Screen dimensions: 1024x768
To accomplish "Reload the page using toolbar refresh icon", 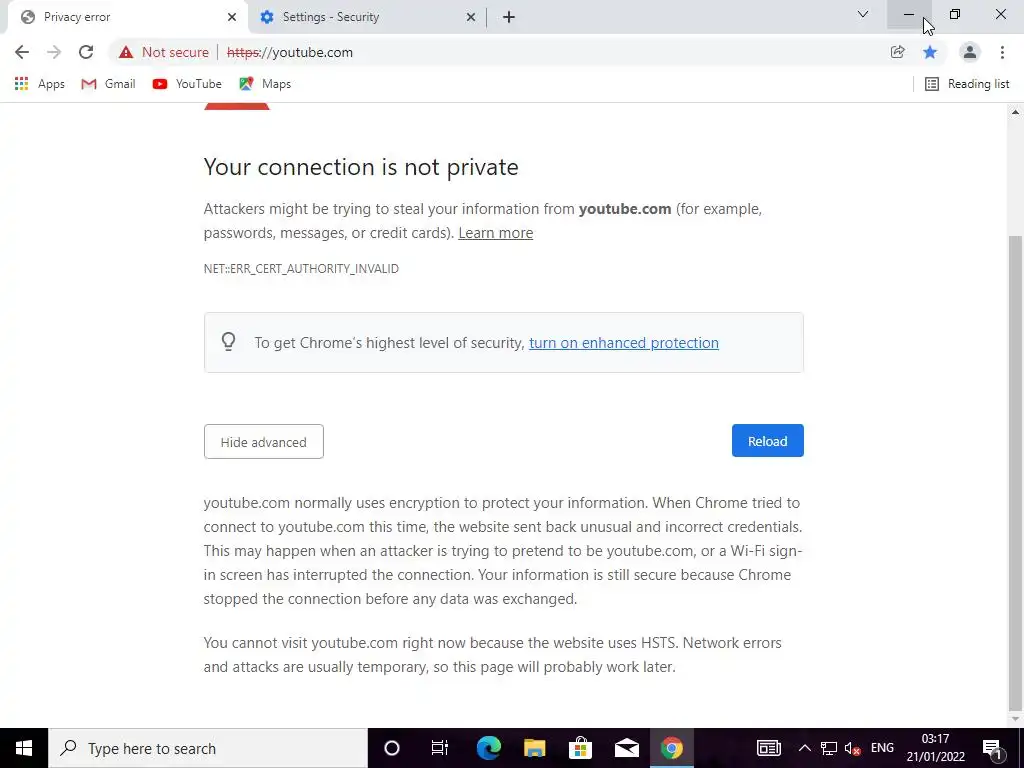I will 86,52.
